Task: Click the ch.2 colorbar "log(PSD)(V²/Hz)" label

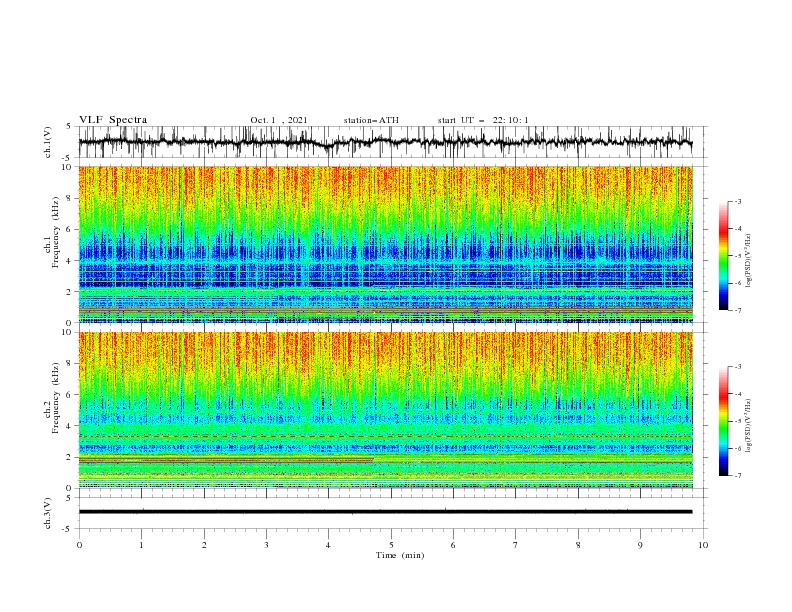Action: (748, 426)
